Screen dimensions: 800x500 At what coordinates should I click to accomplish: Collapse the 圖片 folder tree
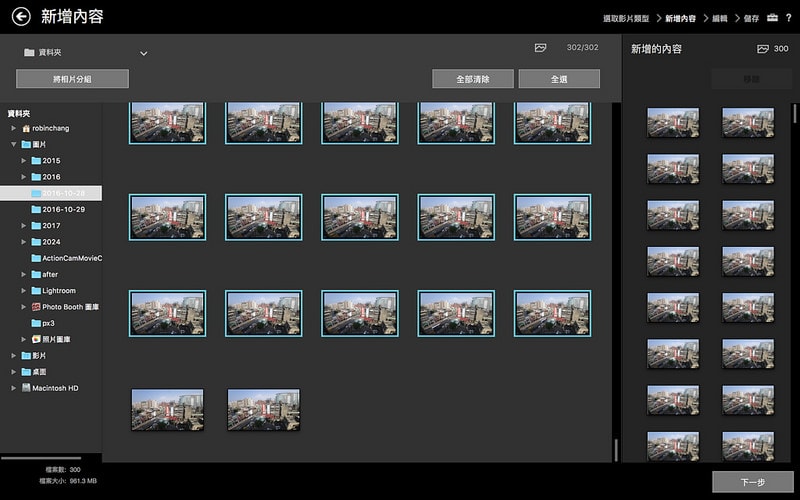click(14, 145)
